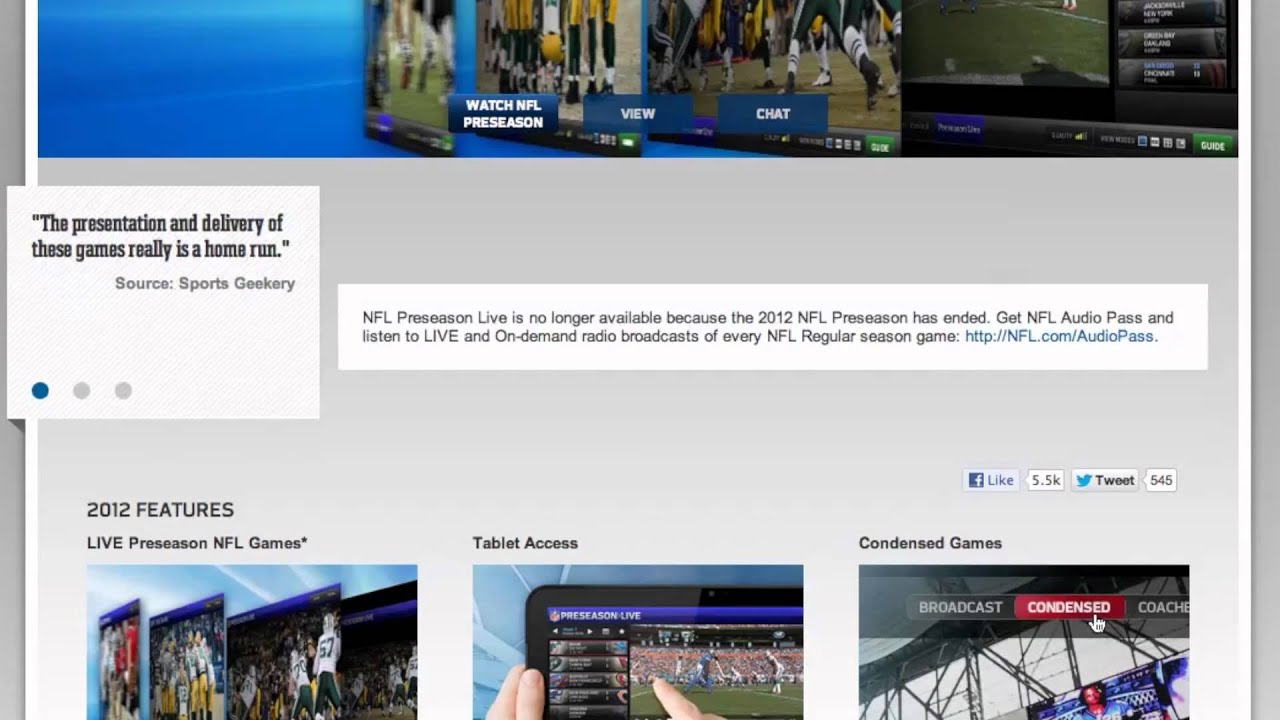Open the NFL.com/AudioPass link
The width and height of the screenshot is (1280, 720).
click(x=1059, y=336)
